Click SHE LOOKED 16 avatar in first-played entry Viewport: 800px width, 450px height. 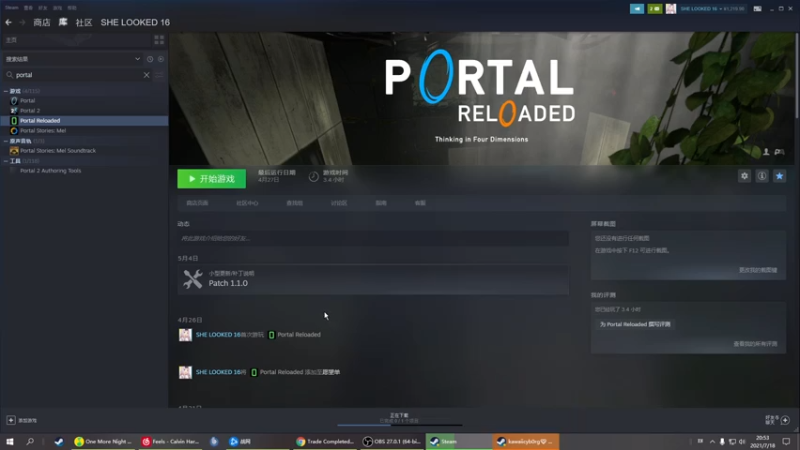tap(185, 335)
